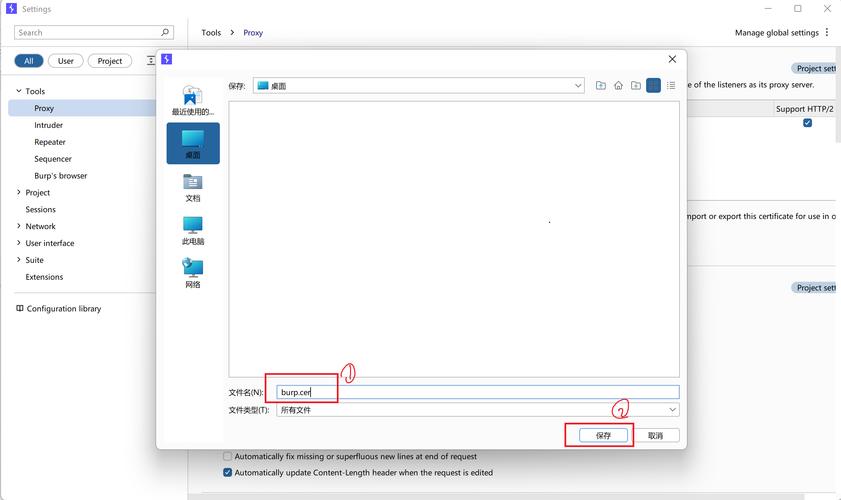
Task: Click Manage global settings
Action: 777,33
